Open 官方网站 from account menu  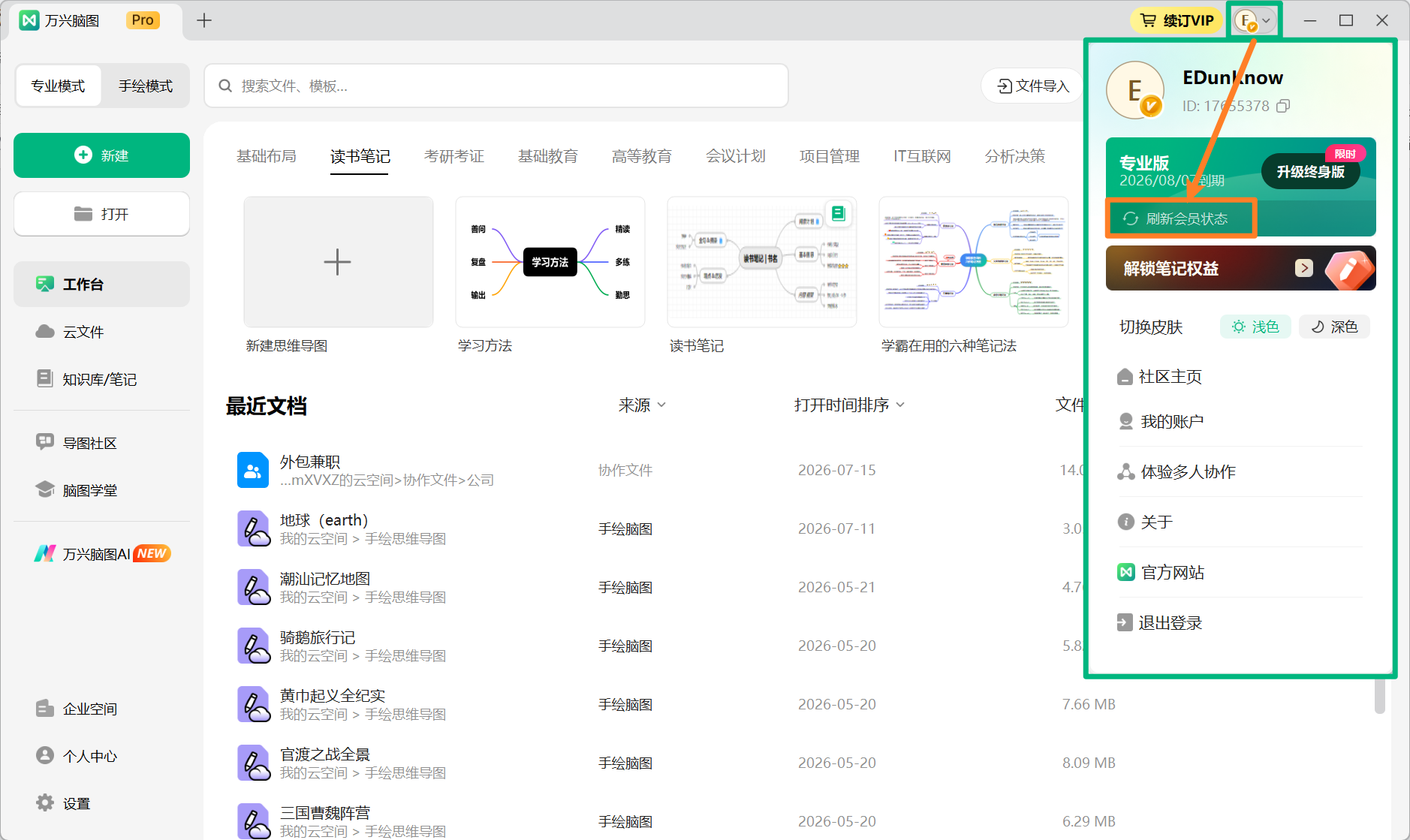pyautogui.click(x=1161, y=572)
